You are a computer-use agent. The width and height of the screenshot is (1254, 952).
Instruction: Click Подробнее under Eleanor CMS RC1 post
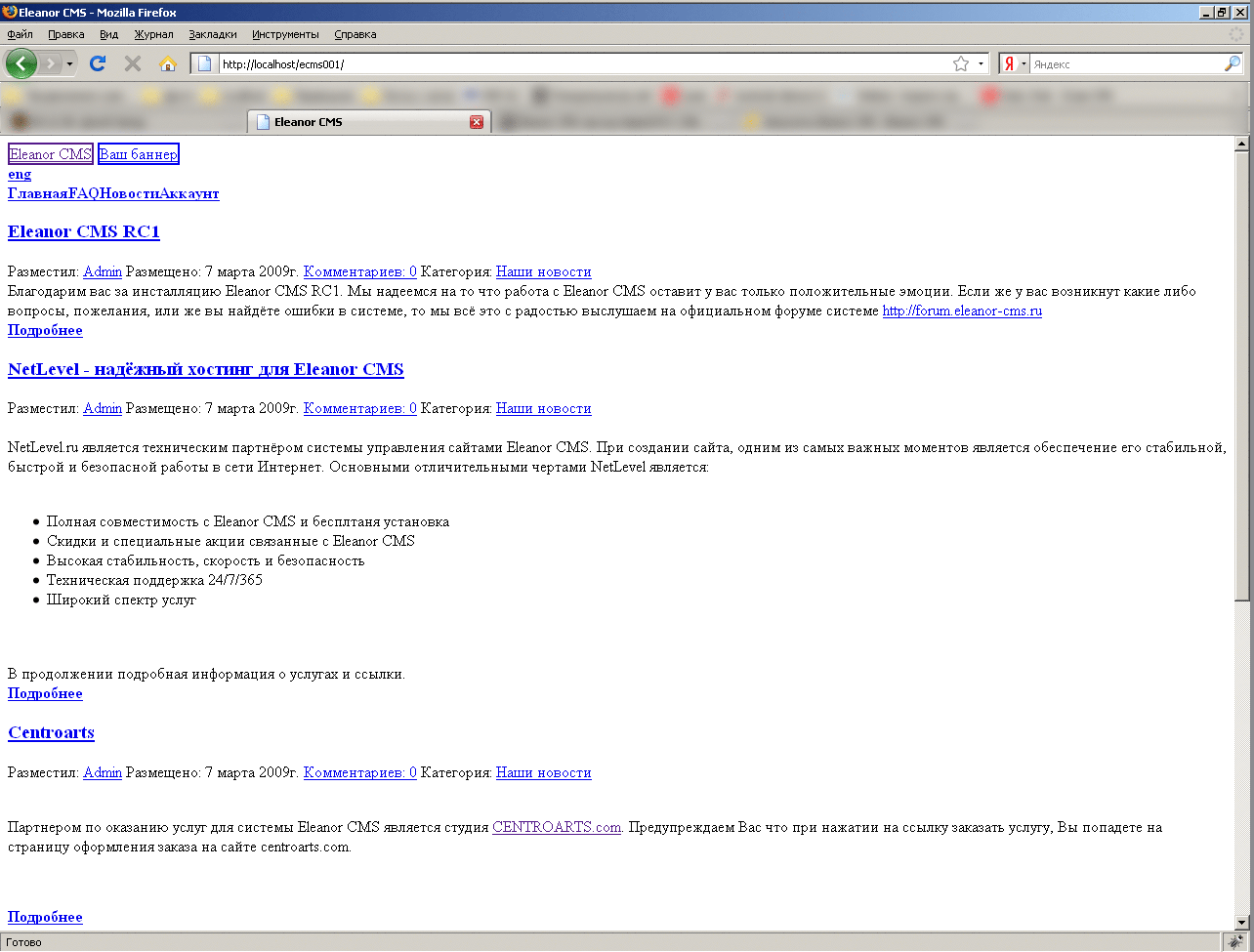click(x=45, y=330)
